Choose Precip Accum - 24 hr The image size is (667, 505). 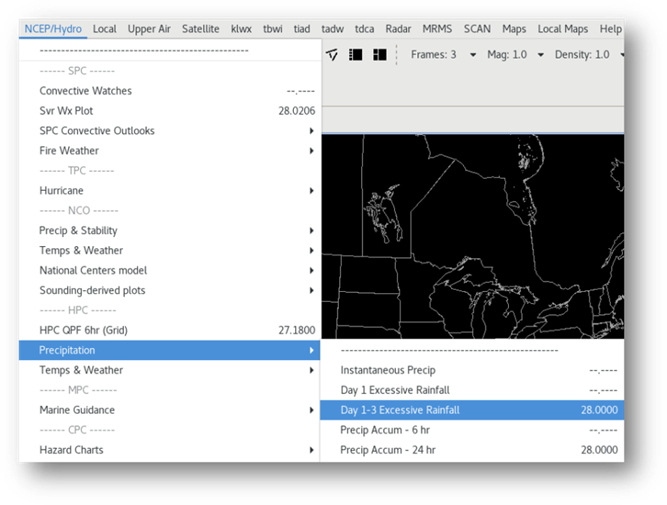tap(472, 450)
